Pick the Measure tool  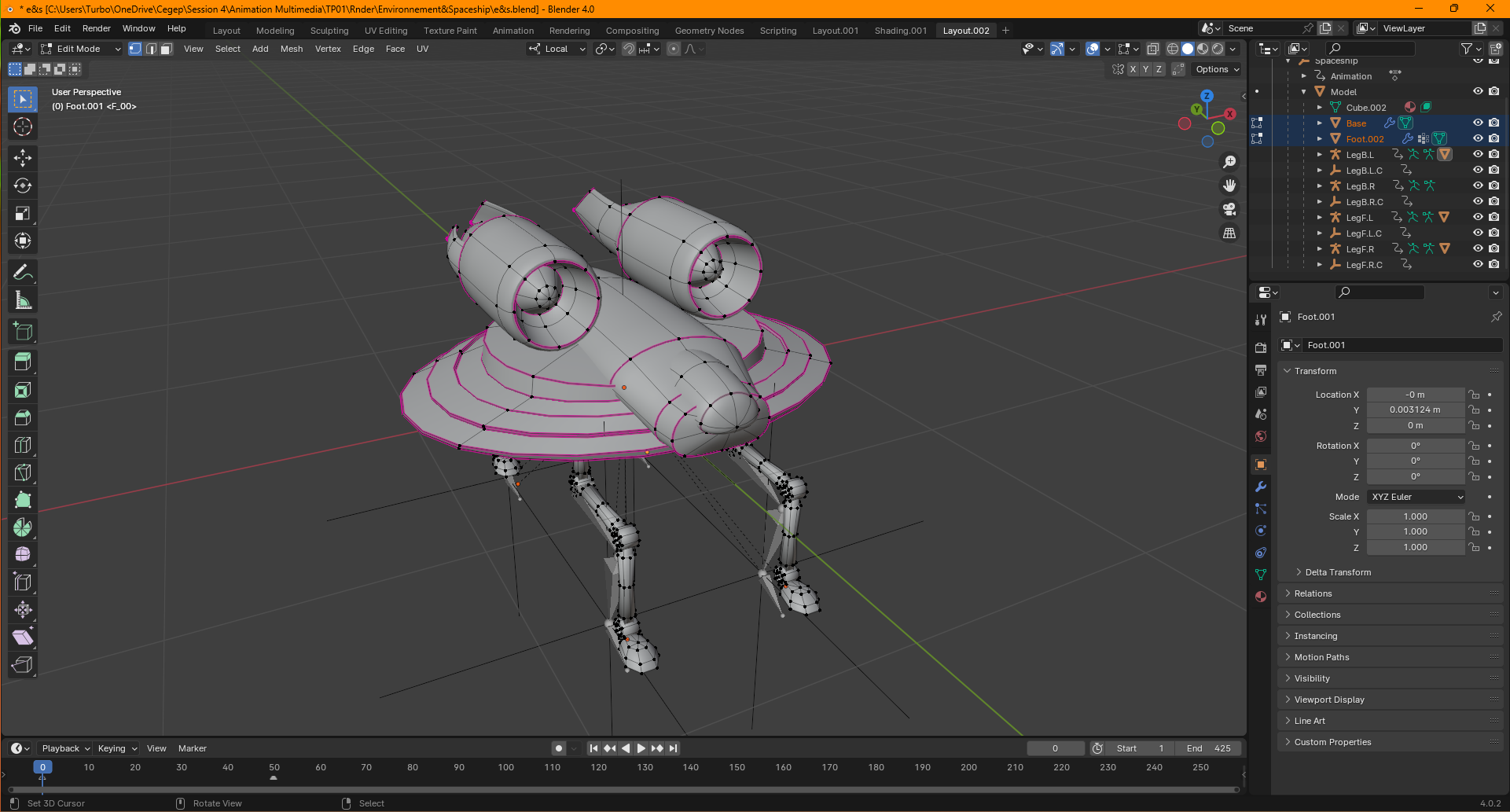pyautogui.click(x=23, y=300)
